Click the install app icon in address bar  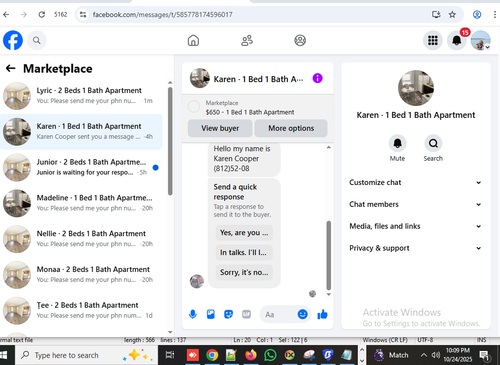click(436, 14)
